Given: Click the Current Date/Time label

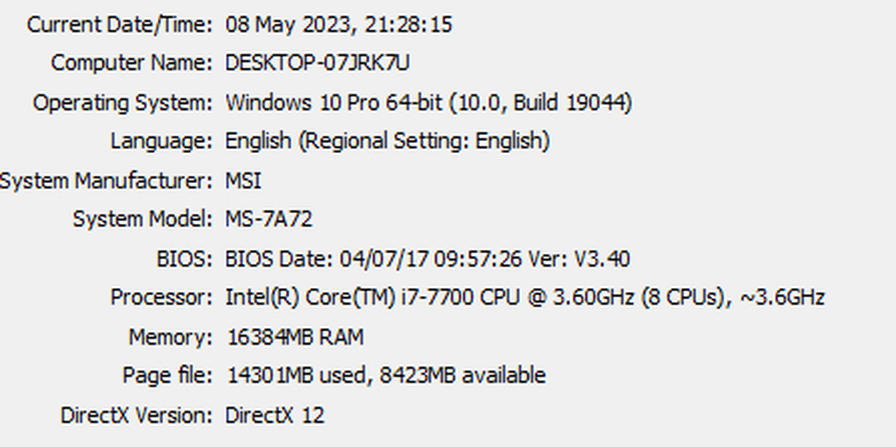Looking at the screenshot, I should pyautogui.click(x=119, y=25).
